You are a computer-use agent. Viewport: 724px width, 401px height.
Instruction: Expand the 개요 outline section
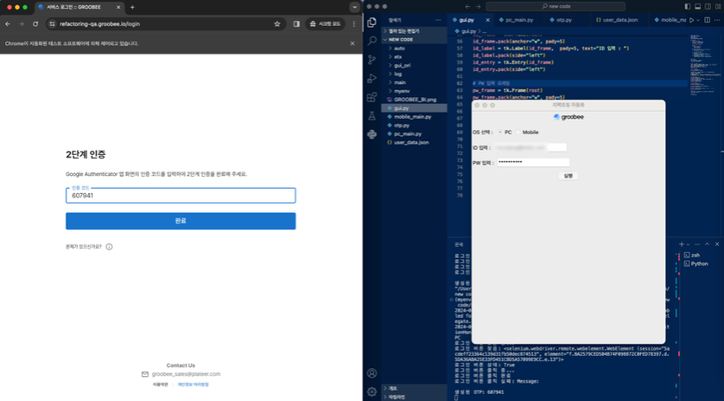tap(414, 389)
